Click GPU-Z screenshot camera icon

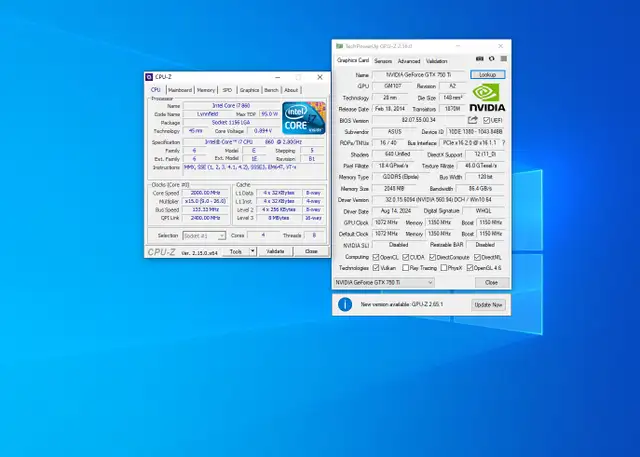(x=480, y=59)
